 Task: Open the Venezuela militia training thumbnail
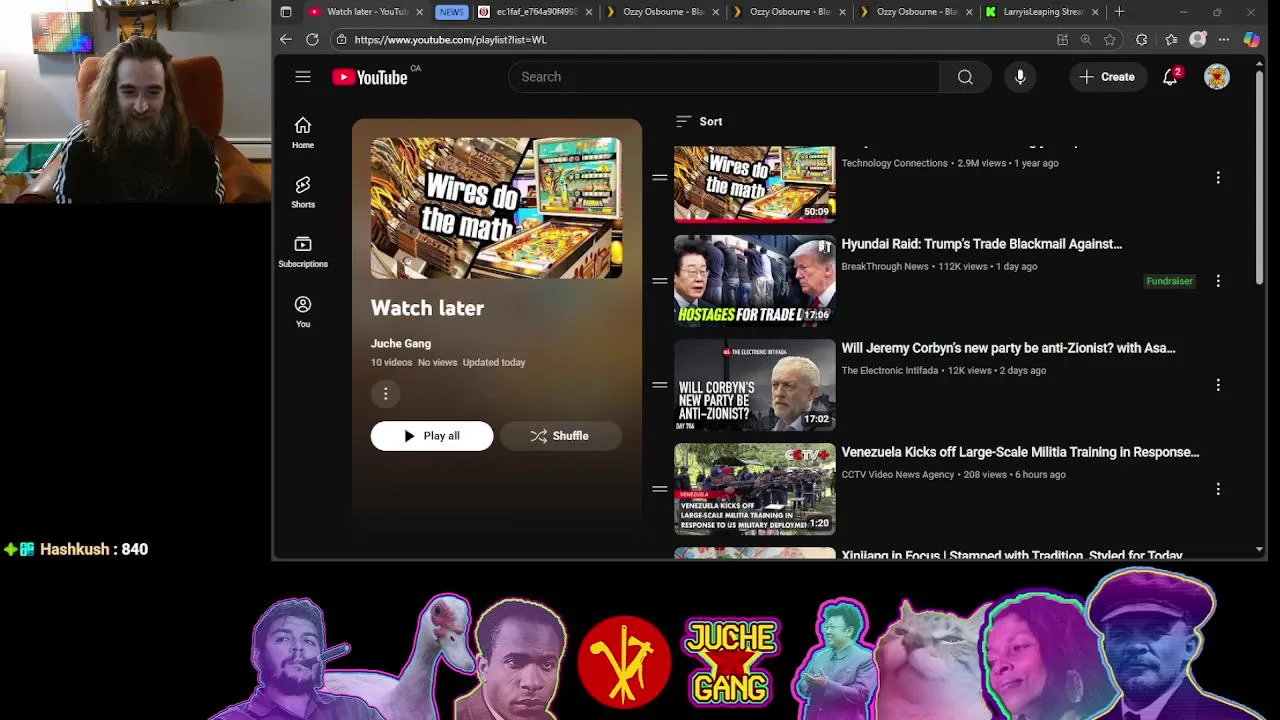[x=754, y=489]
